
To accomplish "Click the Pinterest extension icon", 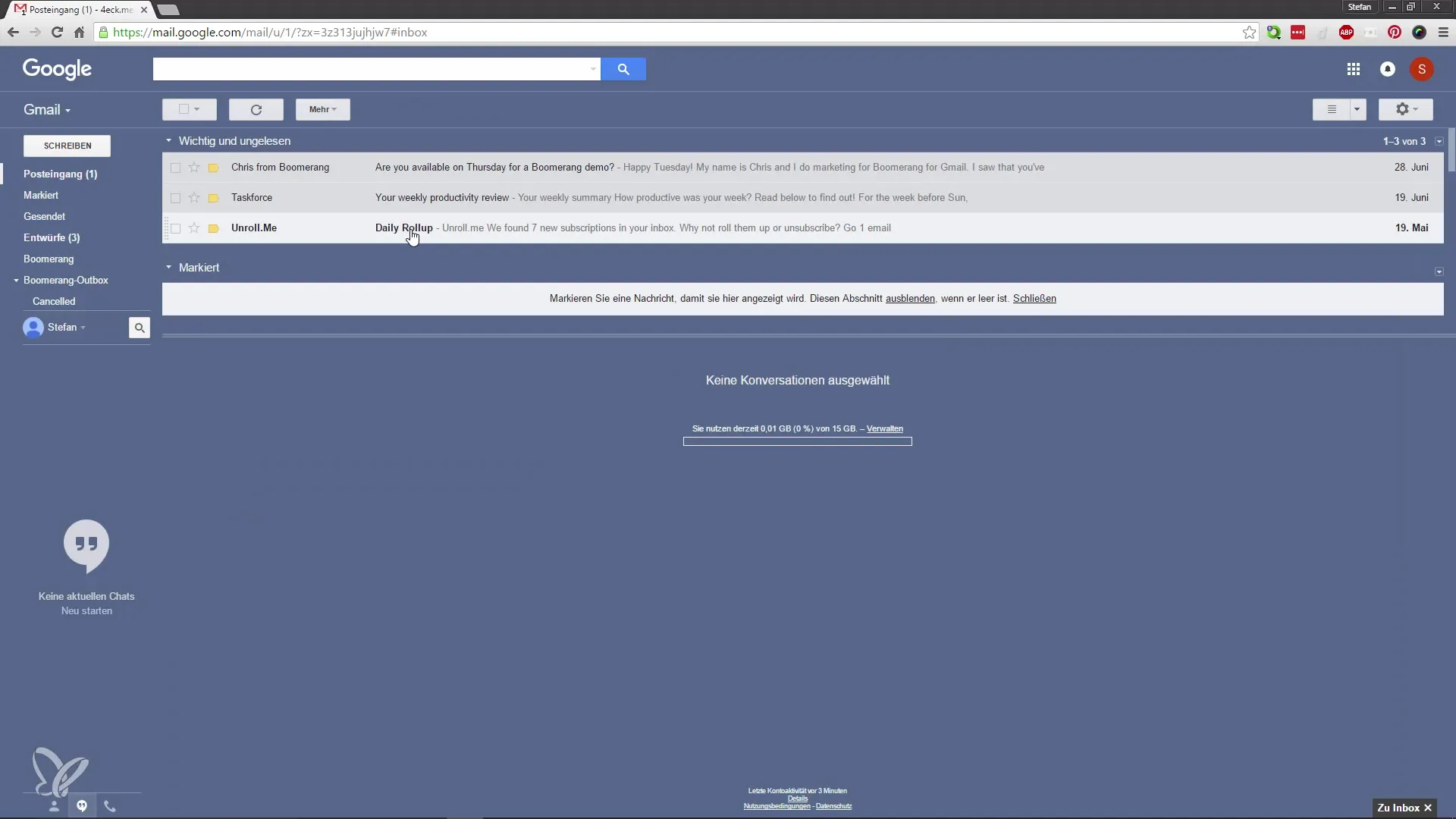I will (1395, 33).
